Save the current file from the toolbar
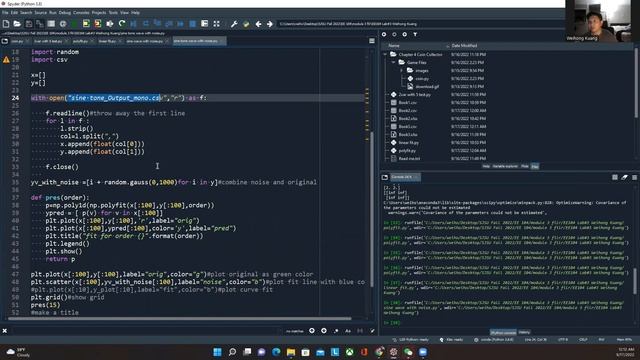Viewport: 640px width, 360px height. [29, 24]
